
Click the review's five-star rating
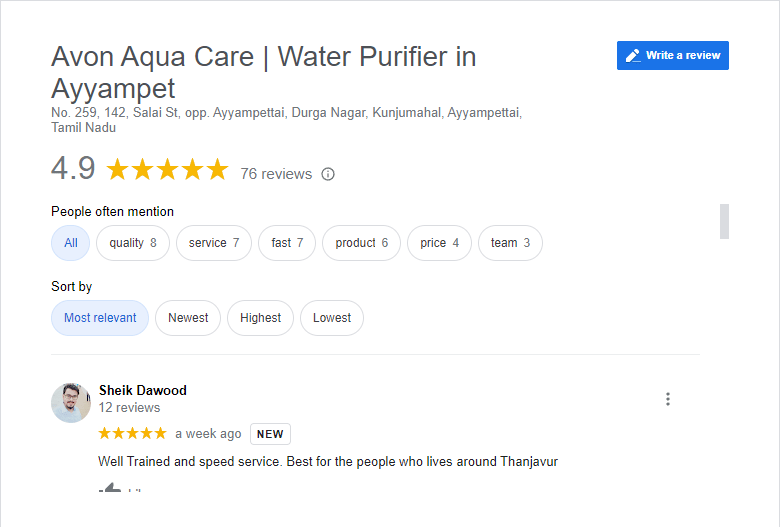pos(132,434)
